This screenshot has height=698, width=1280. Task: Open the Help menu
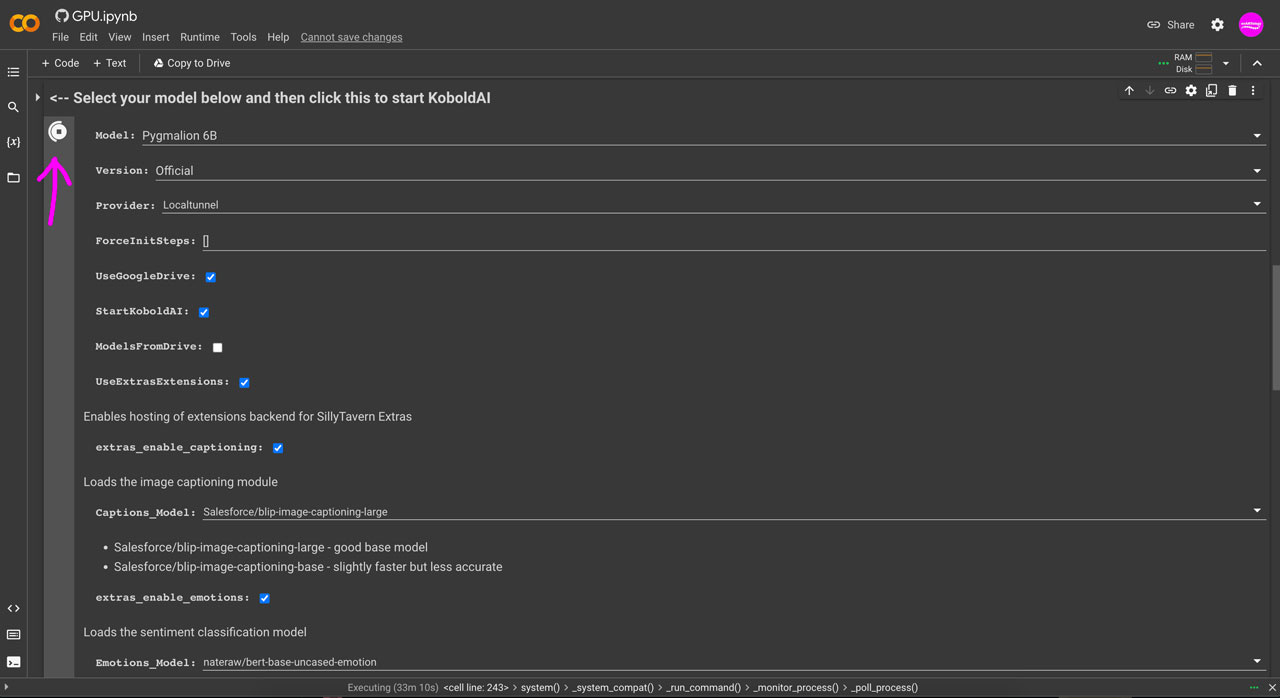(278, 37)
